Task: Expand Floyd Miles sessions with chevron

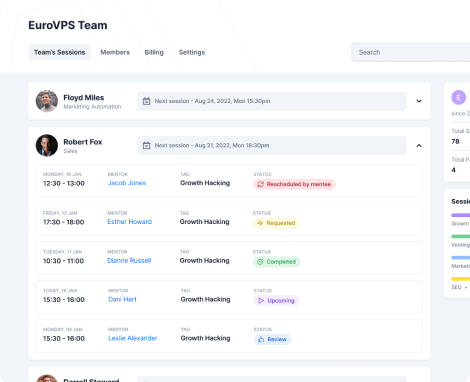Action: pyautogui.click(x=419, y=101)
